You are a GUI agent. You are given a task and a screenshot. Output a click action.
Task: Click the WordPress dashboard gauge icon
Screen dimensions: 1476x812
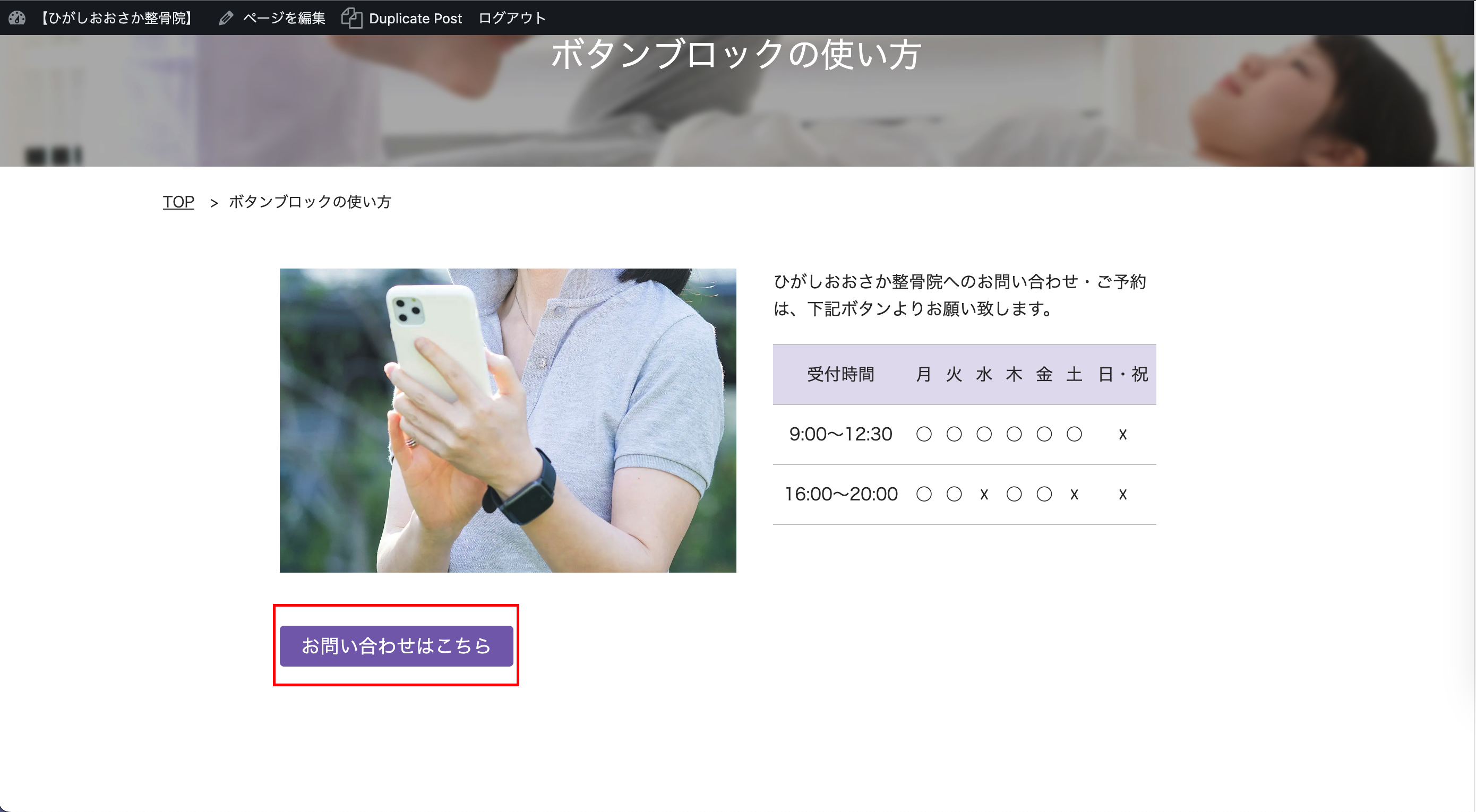(x=17, y=18)
